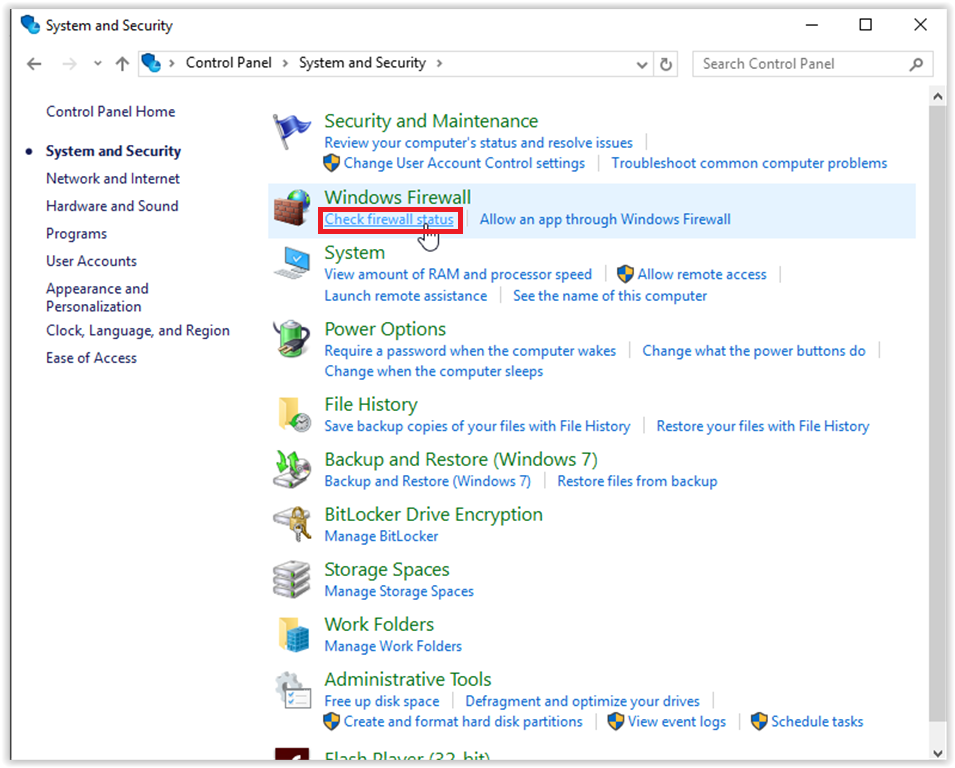Click Manage Work Folders link

pyautogui.click(x=393, y=646)
